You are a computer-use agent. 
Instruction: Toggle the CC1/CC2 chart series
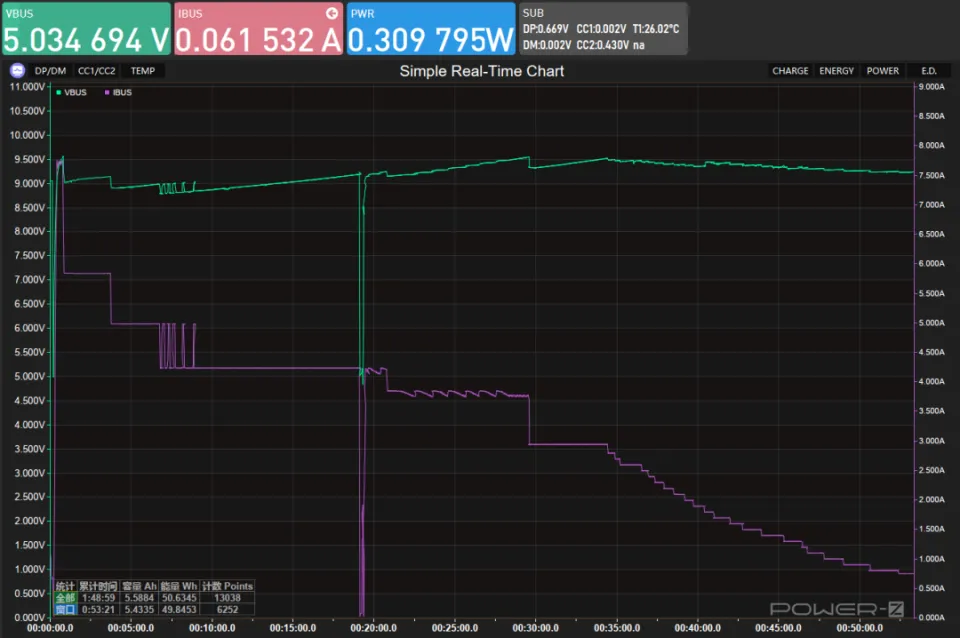[96, 71]
